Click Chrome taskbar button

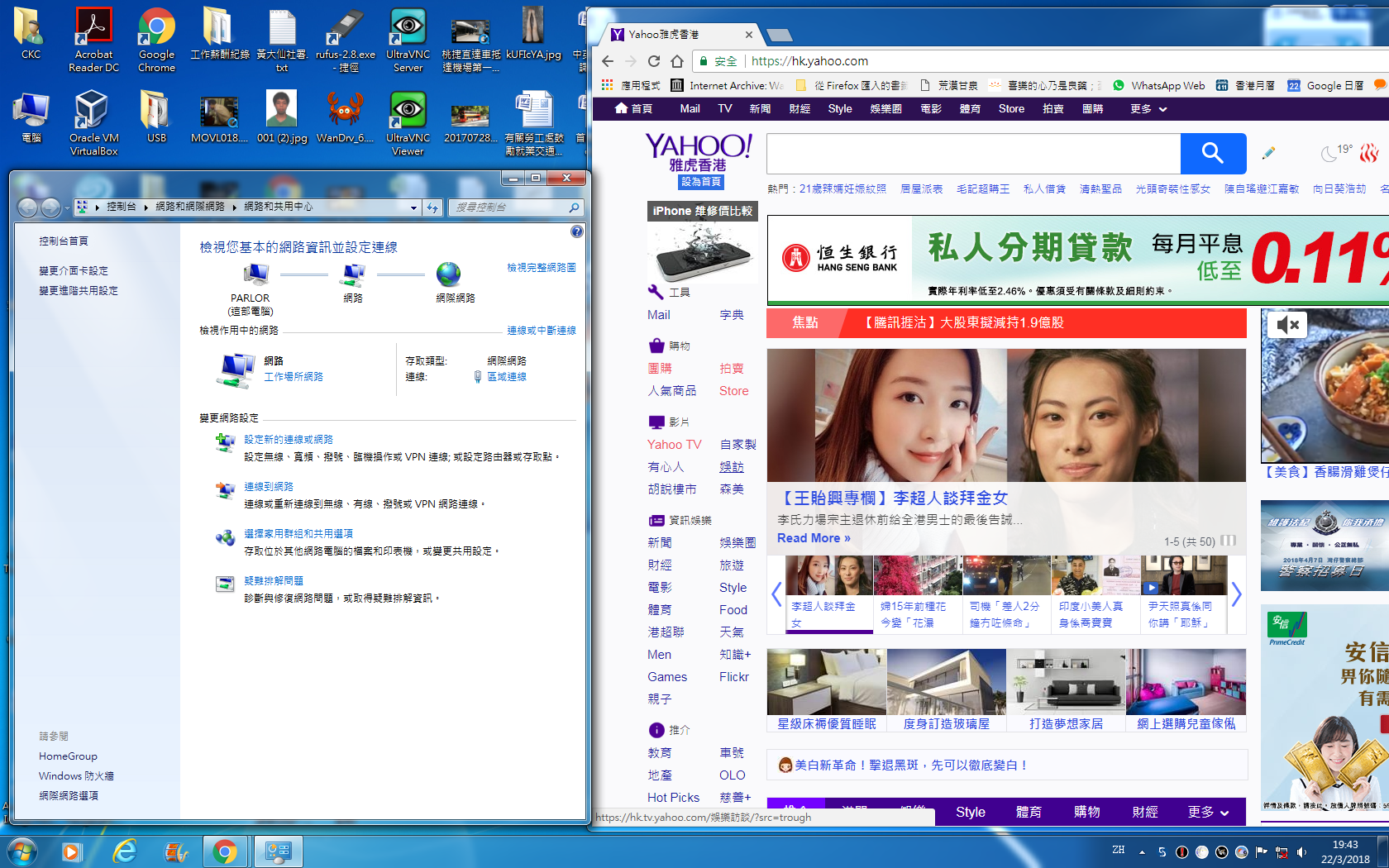click(225, 851)
